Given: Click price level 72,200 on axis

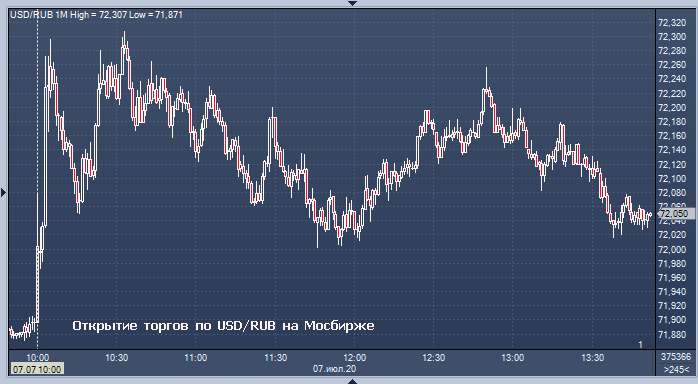Looking at the screenshot, I should [x=672, y=108].
